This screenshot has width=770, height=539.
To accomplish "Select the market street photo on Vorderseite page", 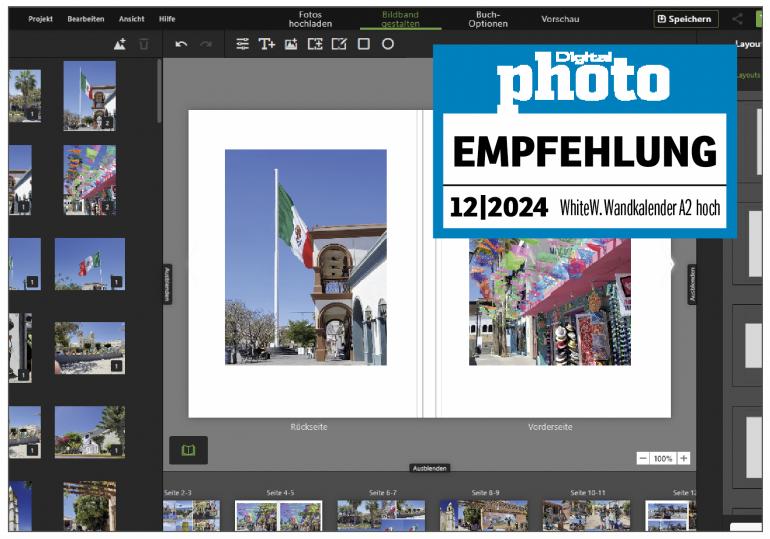I will [x=550, y=301].
